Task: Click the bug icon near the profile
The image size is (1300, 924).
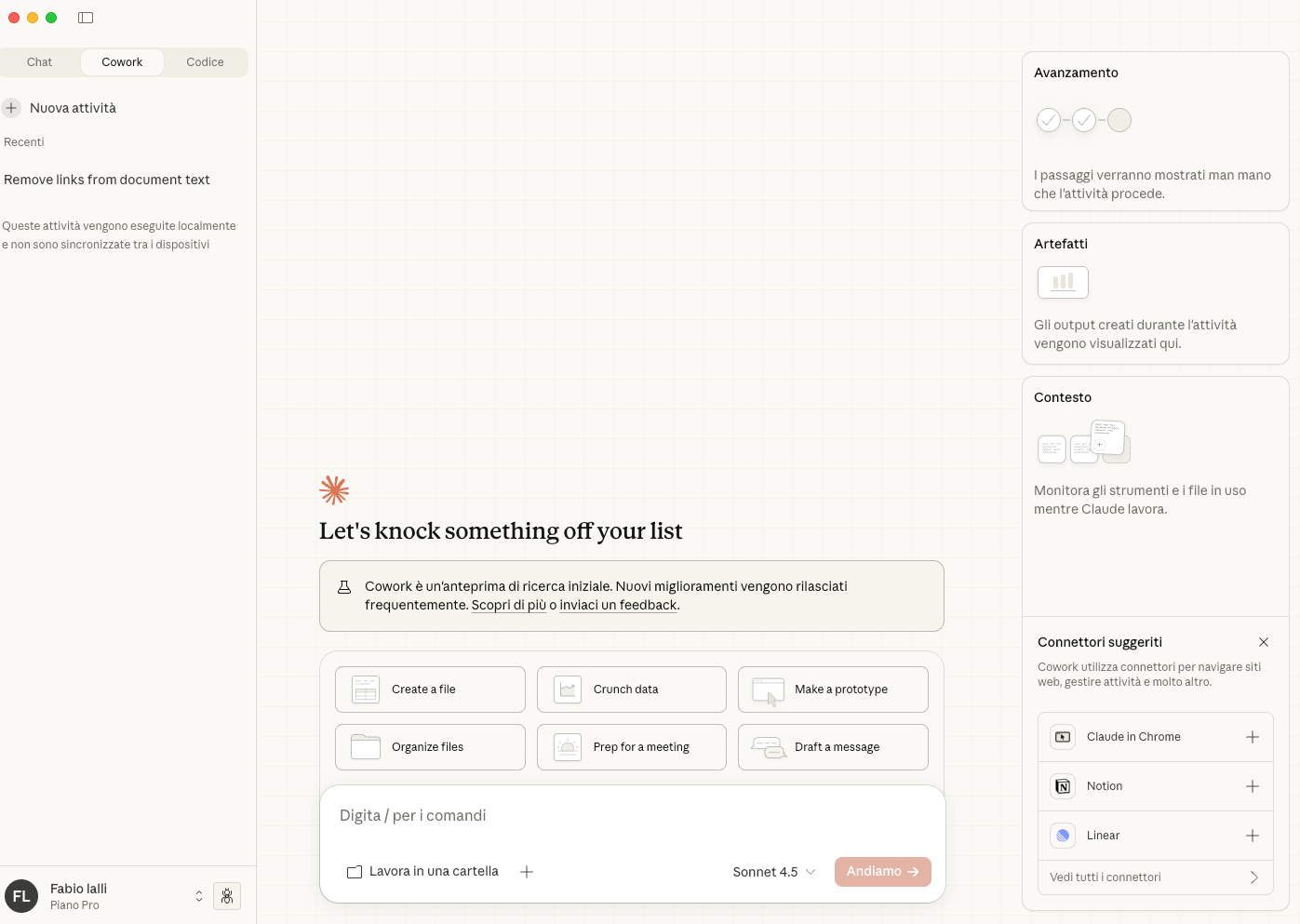Action: (227, 896)
